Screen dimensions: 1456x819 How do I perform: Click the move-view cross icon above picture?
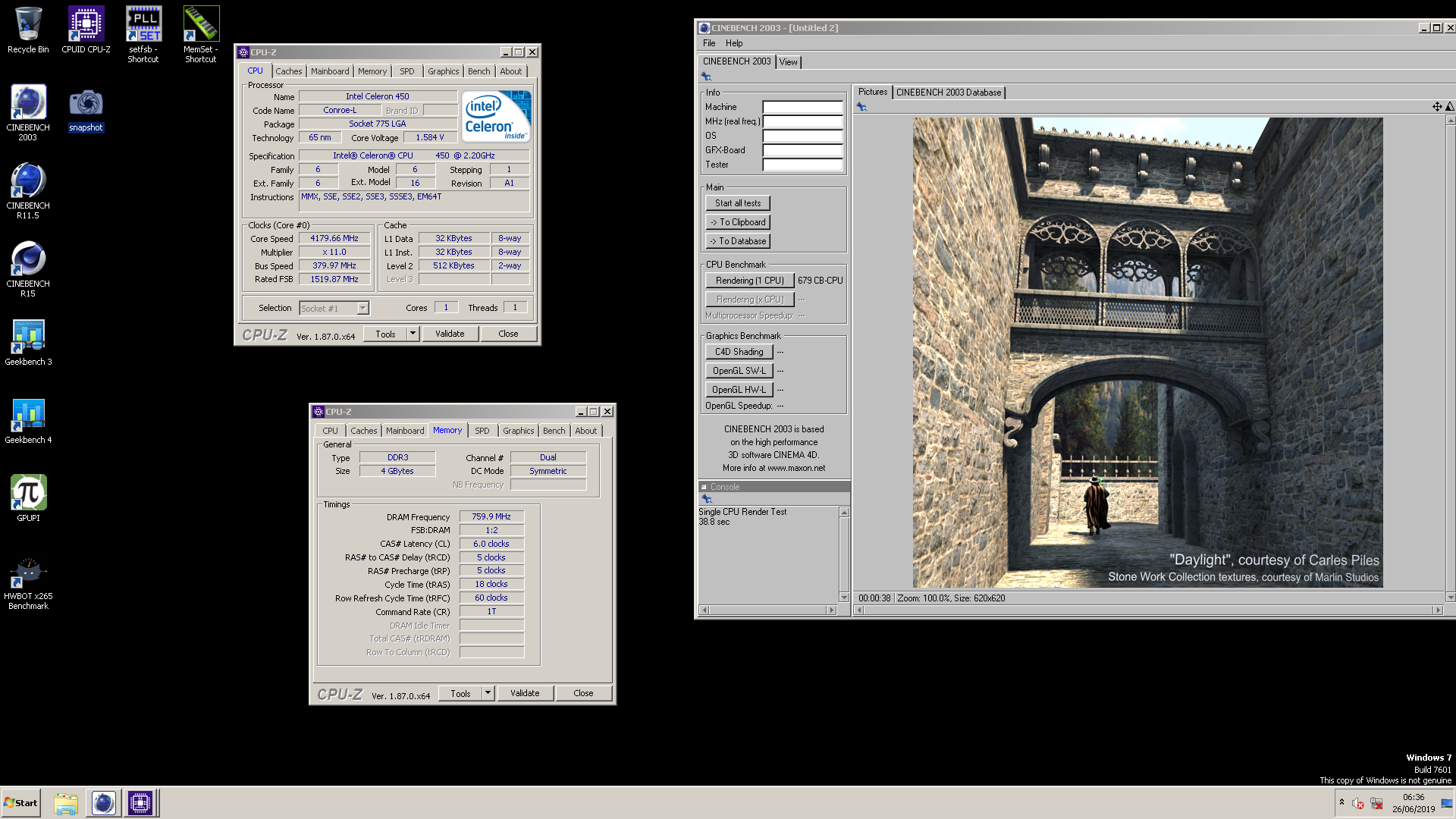[x=1437, y=106]
